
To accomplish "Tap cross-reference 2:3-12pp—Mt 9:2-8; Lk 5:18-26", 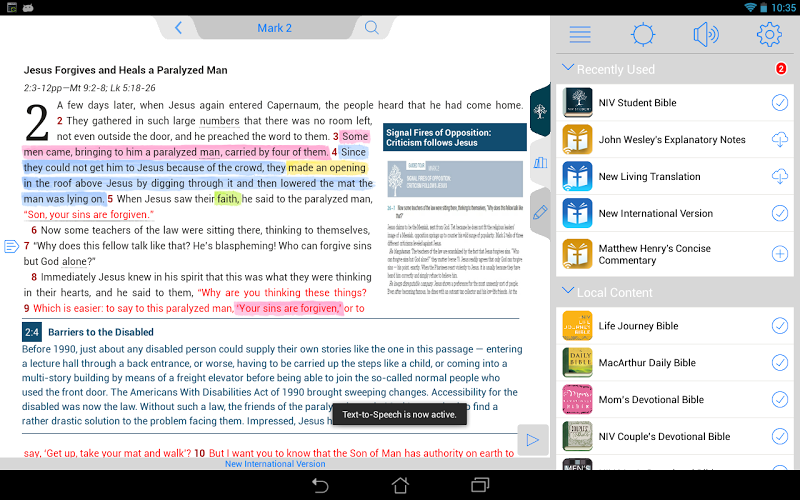I will pos(89,88).
